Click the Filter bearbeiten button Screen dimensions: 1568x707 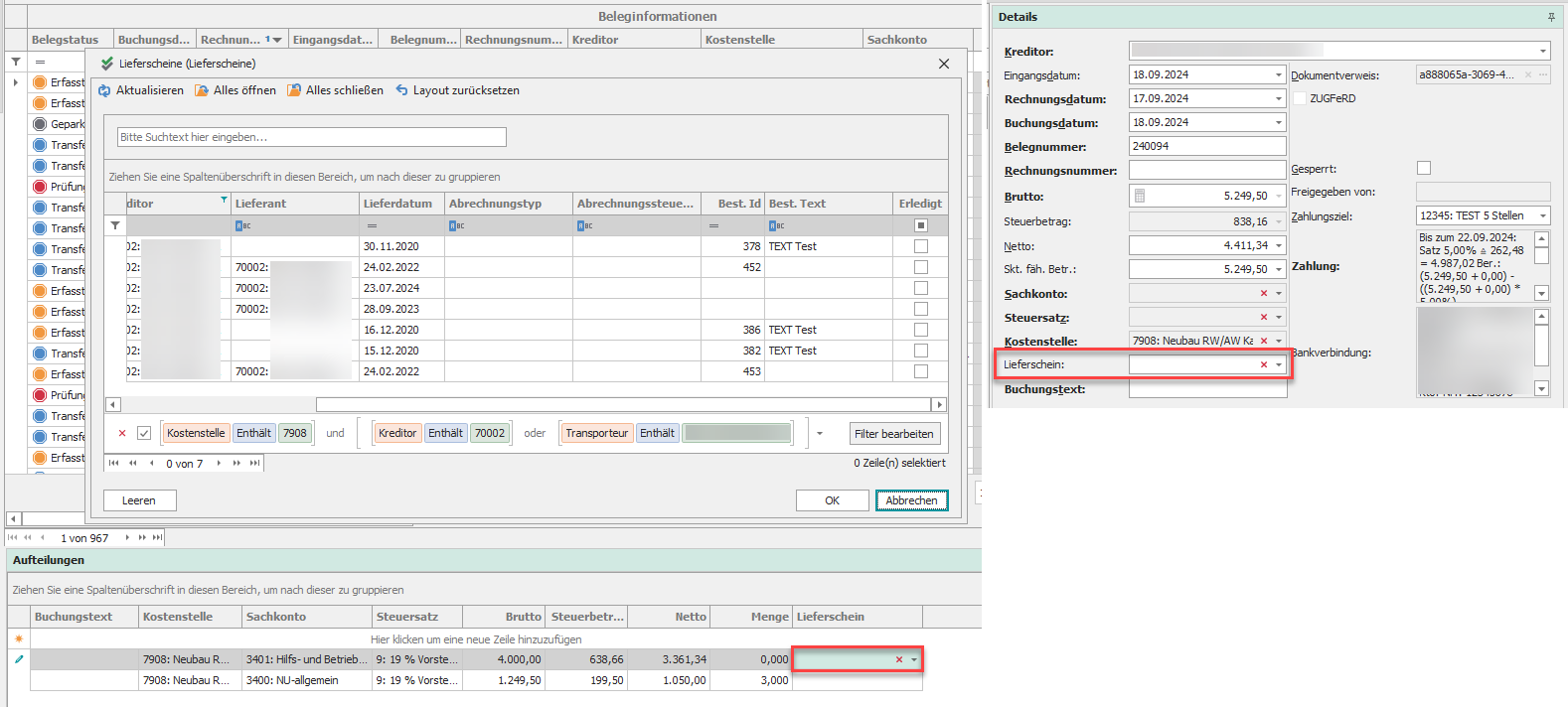coord(893,434)
